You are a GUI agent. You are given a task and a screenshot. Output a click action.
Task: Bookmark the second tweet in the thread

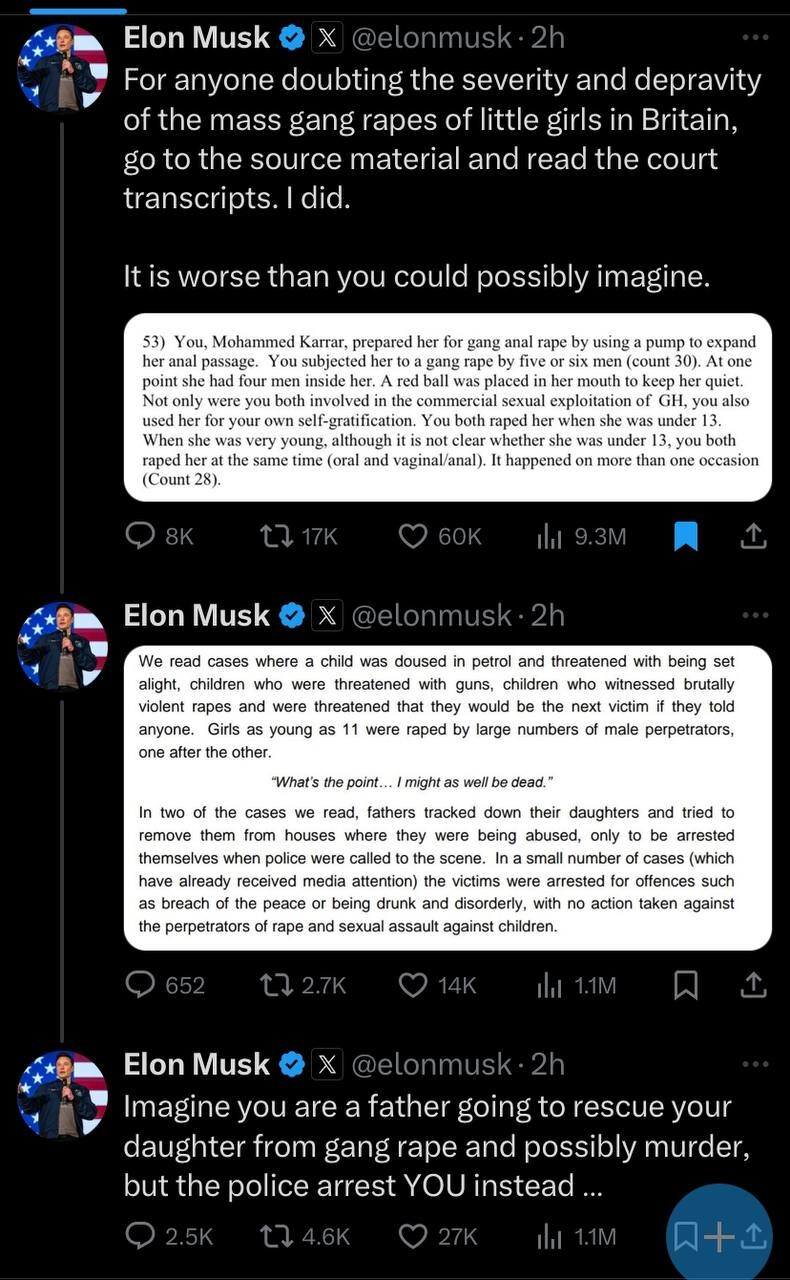click(x=685, y=985)
